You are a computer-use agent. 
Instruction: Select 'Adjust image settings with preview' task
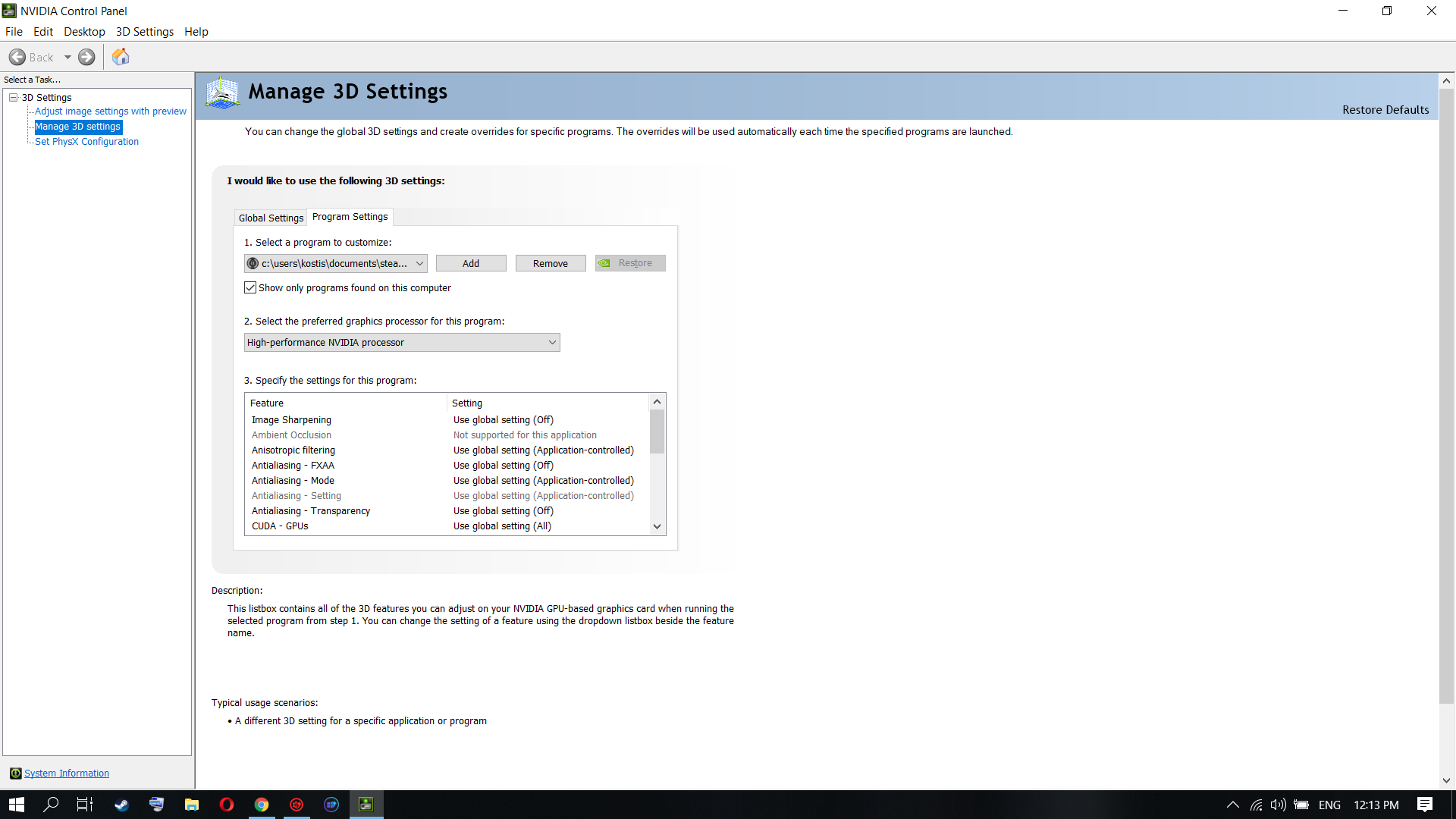(x=111, y=111)
